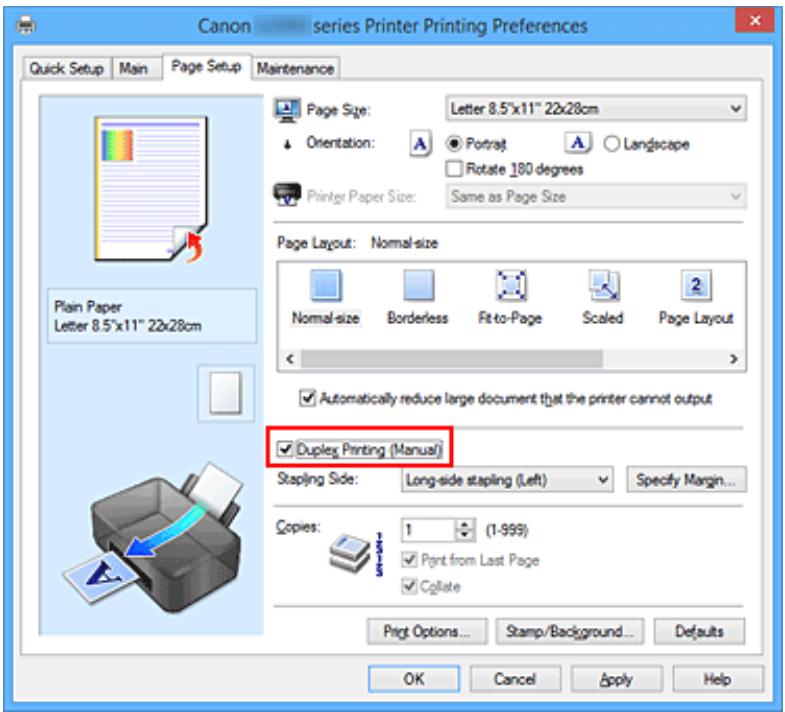Uncheck Automatically reduce large document option
This screenshot has width=785, height=712.
tap(308, 398)
